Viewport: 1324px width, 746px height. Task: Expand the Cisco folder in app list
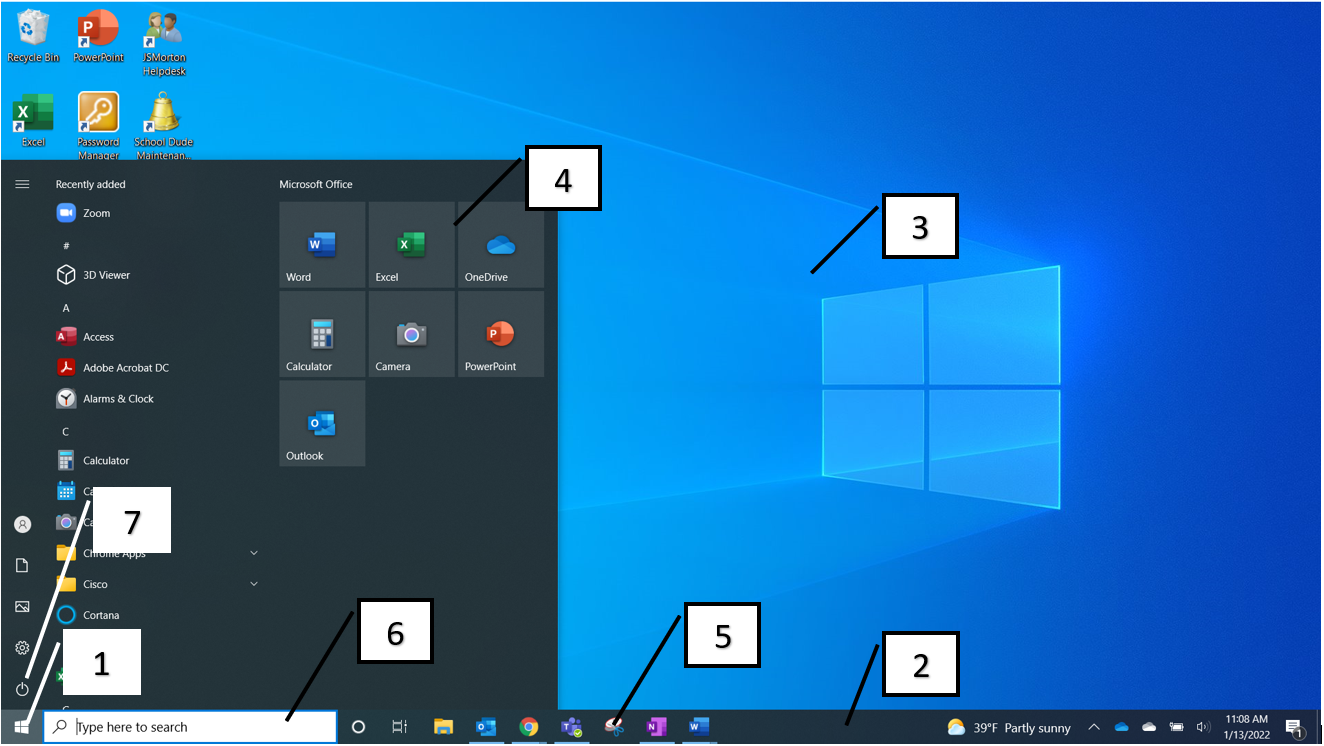pos(254,584)
